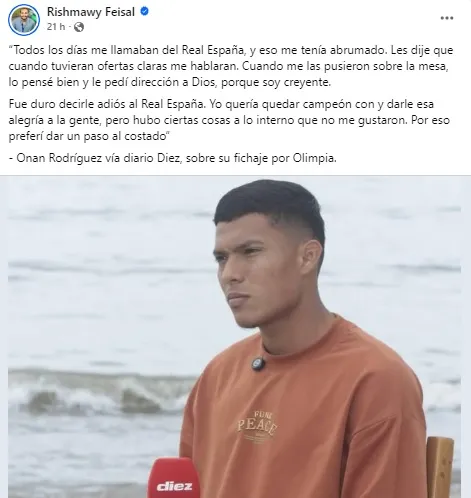This screenshot has width=471, height=498.
Task: Open the photo of Onan Rodríguez
Action: (235, 337)
